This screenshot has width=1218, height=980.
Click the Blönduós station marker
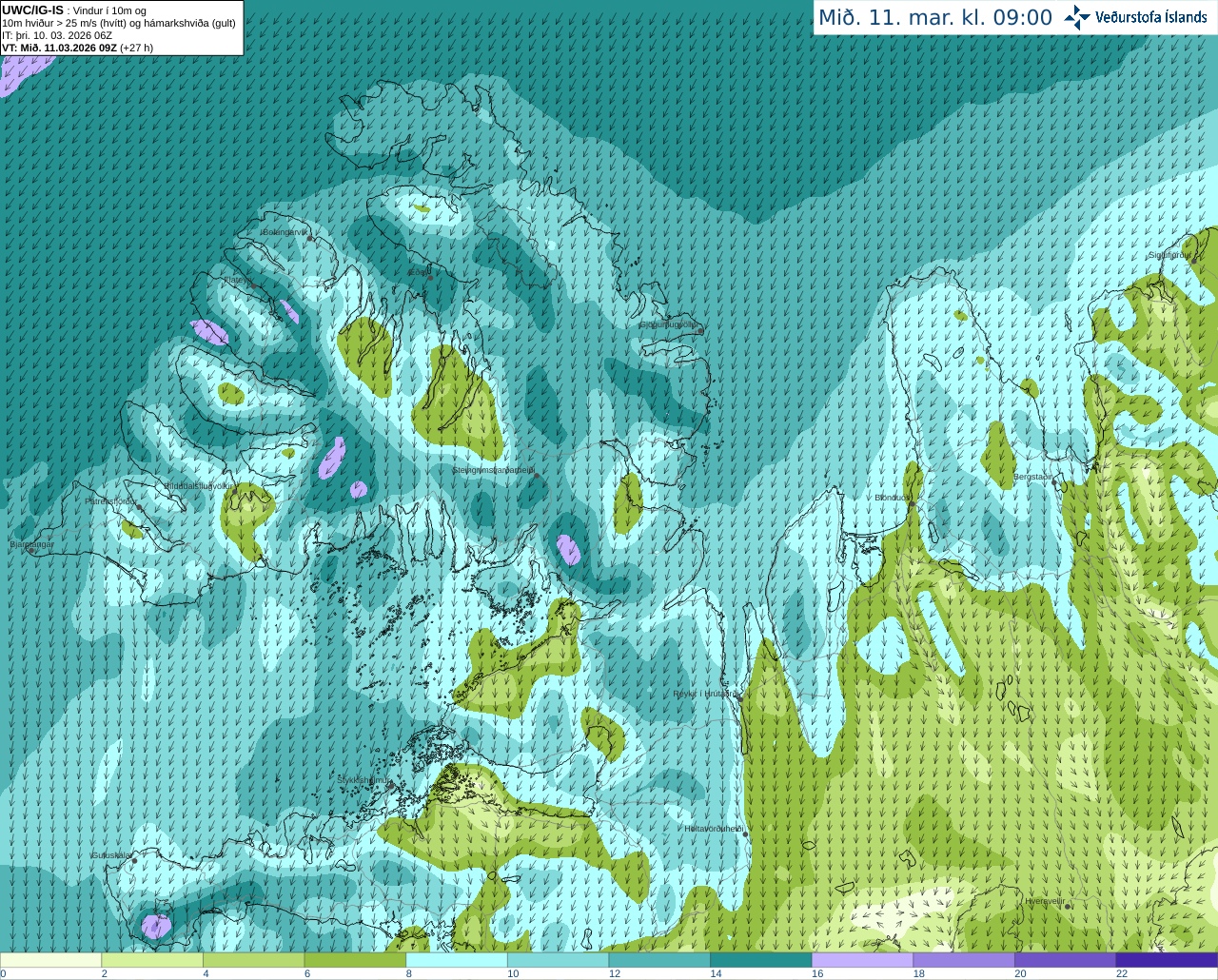pos(912,504)
